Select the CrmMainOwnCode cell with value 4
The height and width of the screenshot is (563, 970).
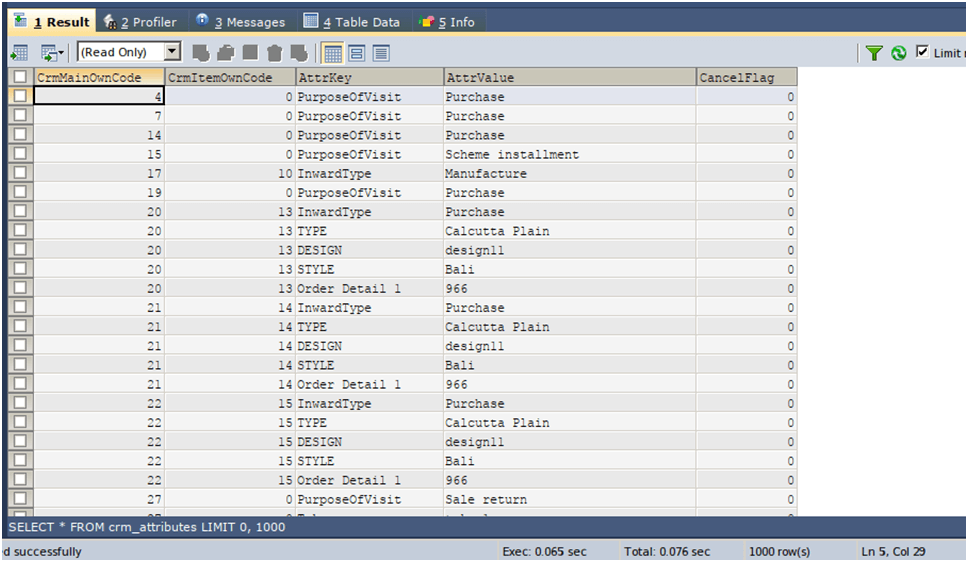[99, 97]
